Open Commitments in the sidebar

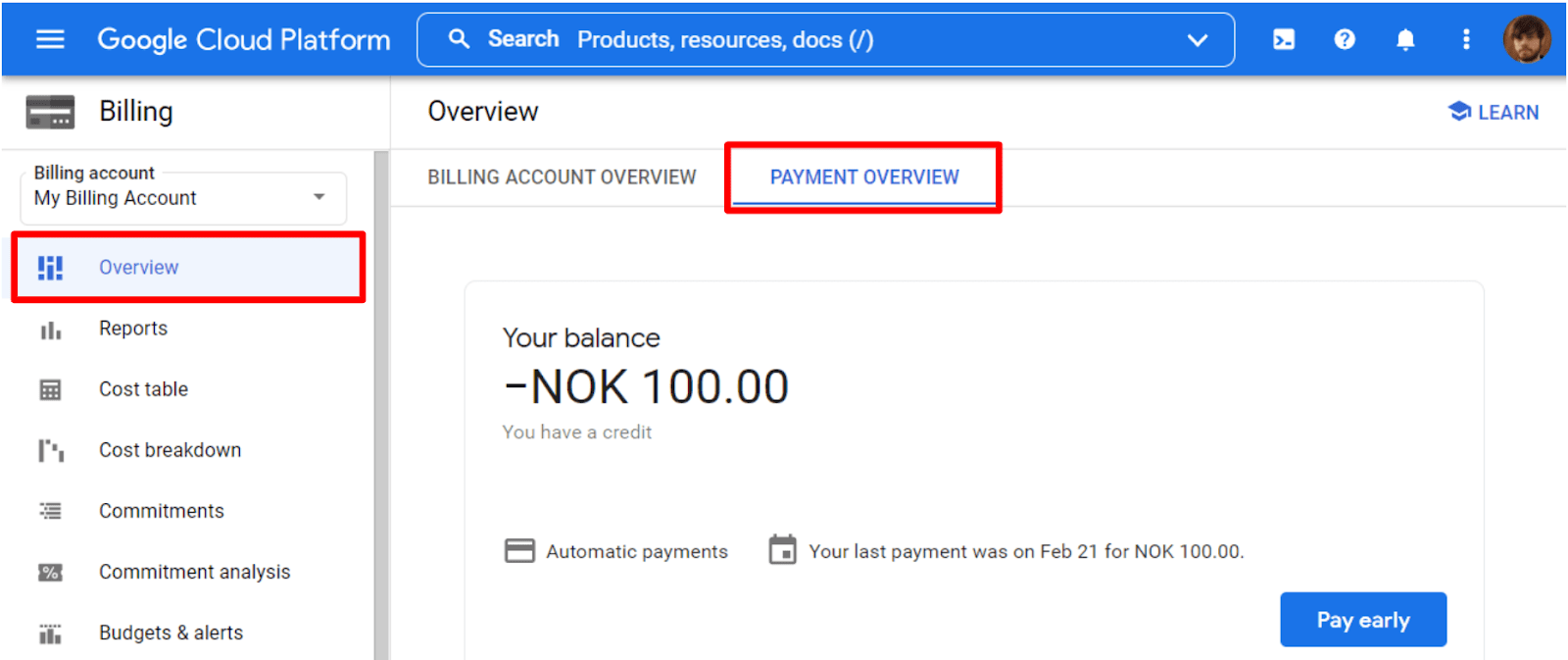pos(161,511)
